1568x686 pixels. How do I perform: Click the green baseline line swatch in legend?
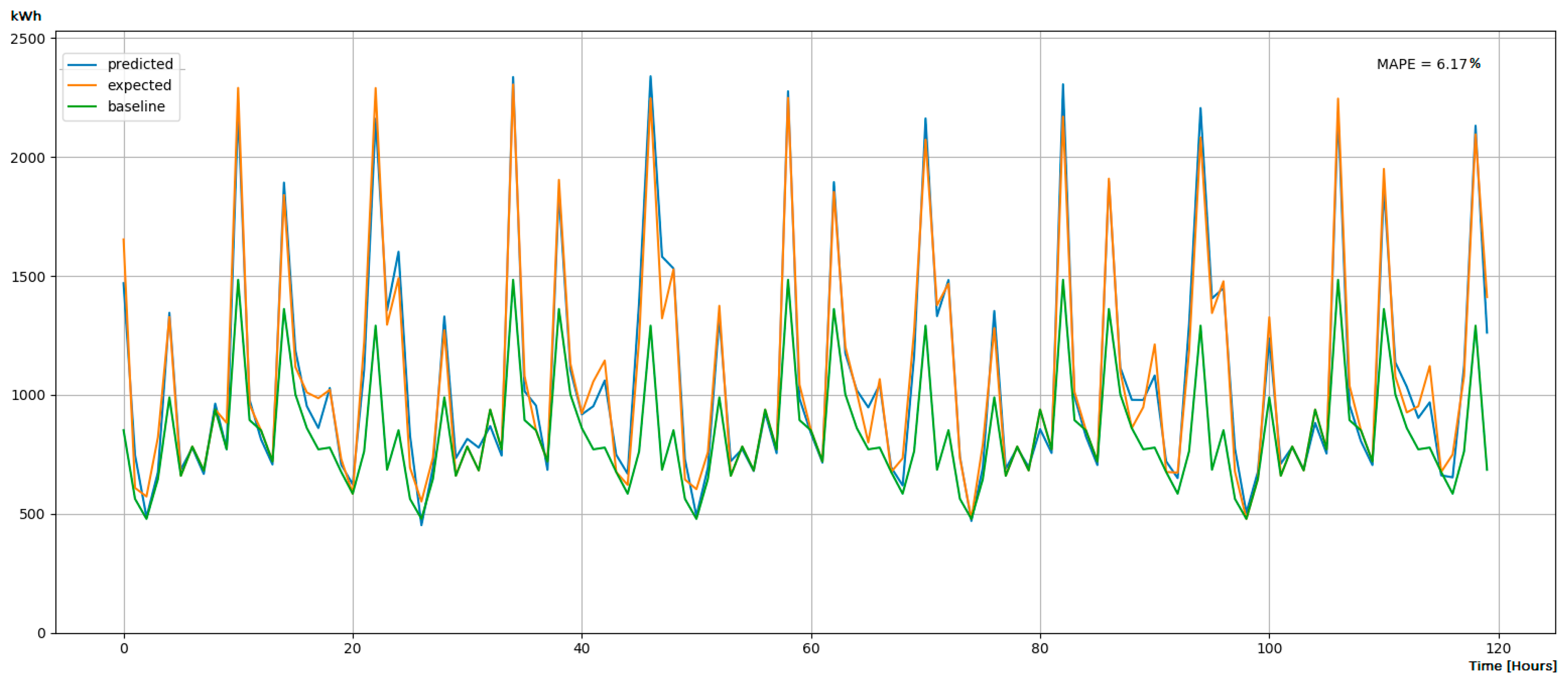(81, 107)
